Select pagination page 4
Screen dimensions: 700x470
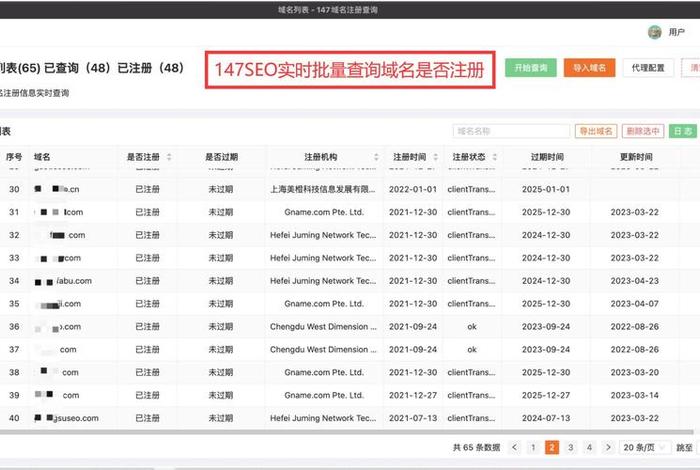[x=589, y=447]
